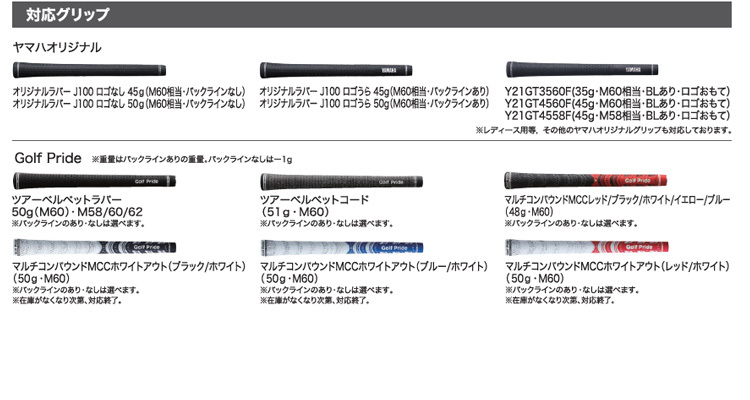Click 在庫がなくなり次第 note under レッド/ホワイト grip

(560, 300)
